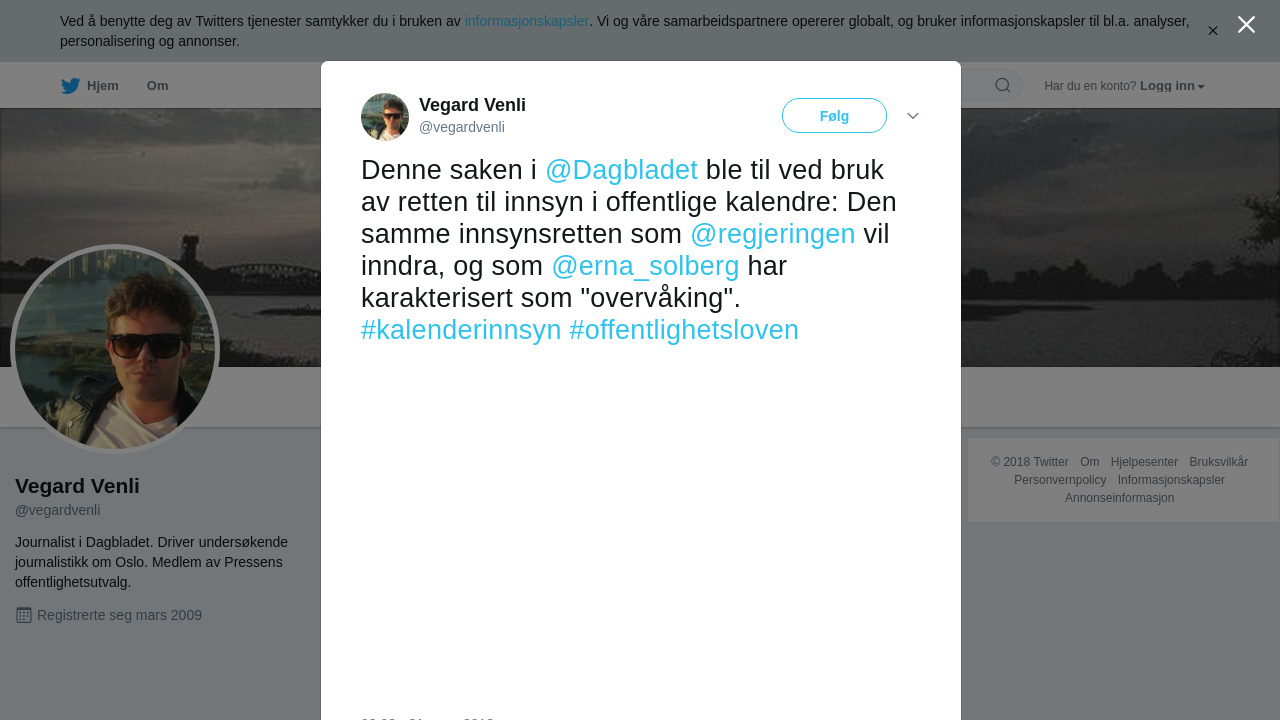This screenshot has width=1280, height=720.
Task: Close the tweet overlay with large X
Action: [1246, 24]
